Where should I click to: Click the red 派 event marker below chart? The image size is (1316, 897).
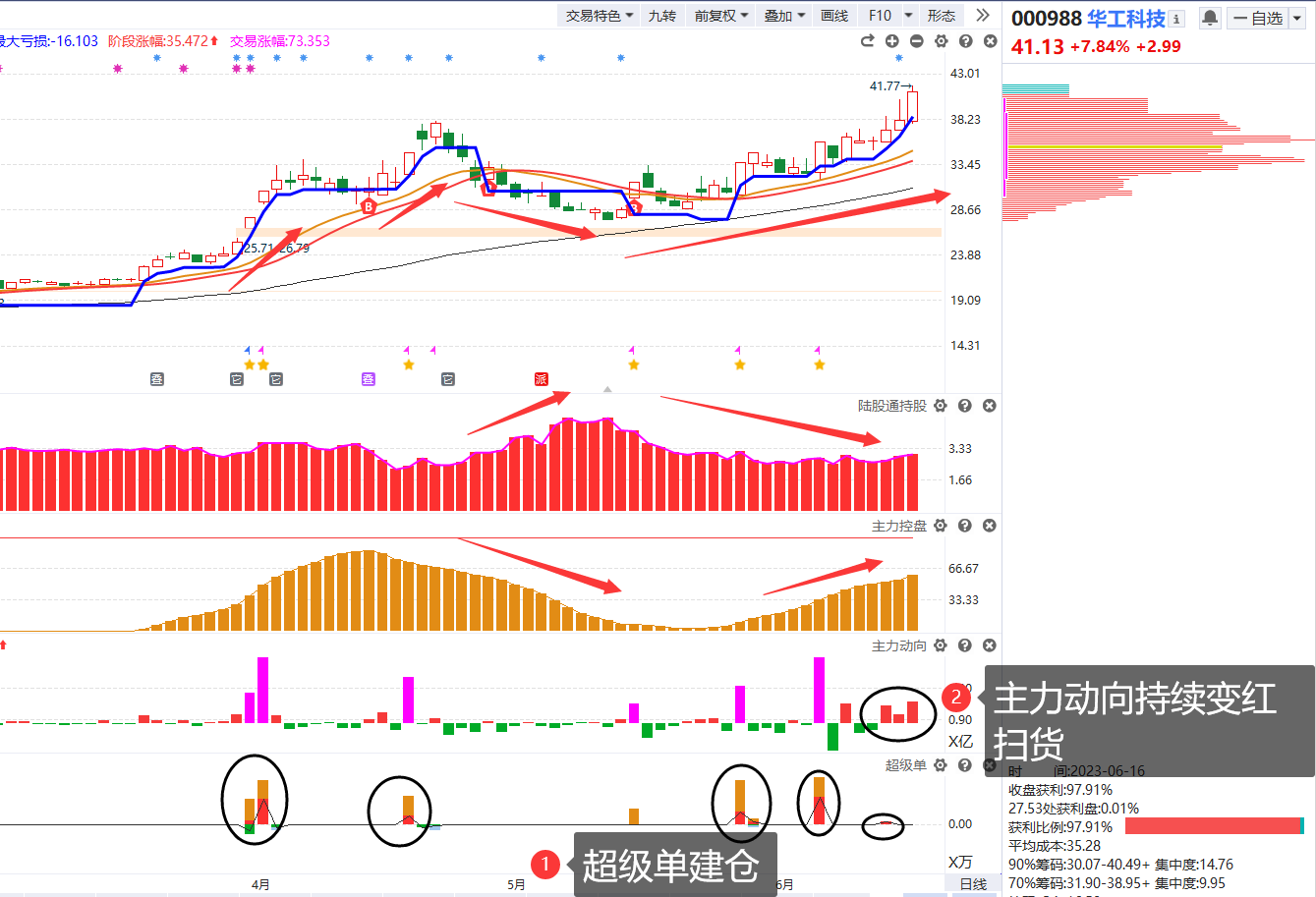541,379
